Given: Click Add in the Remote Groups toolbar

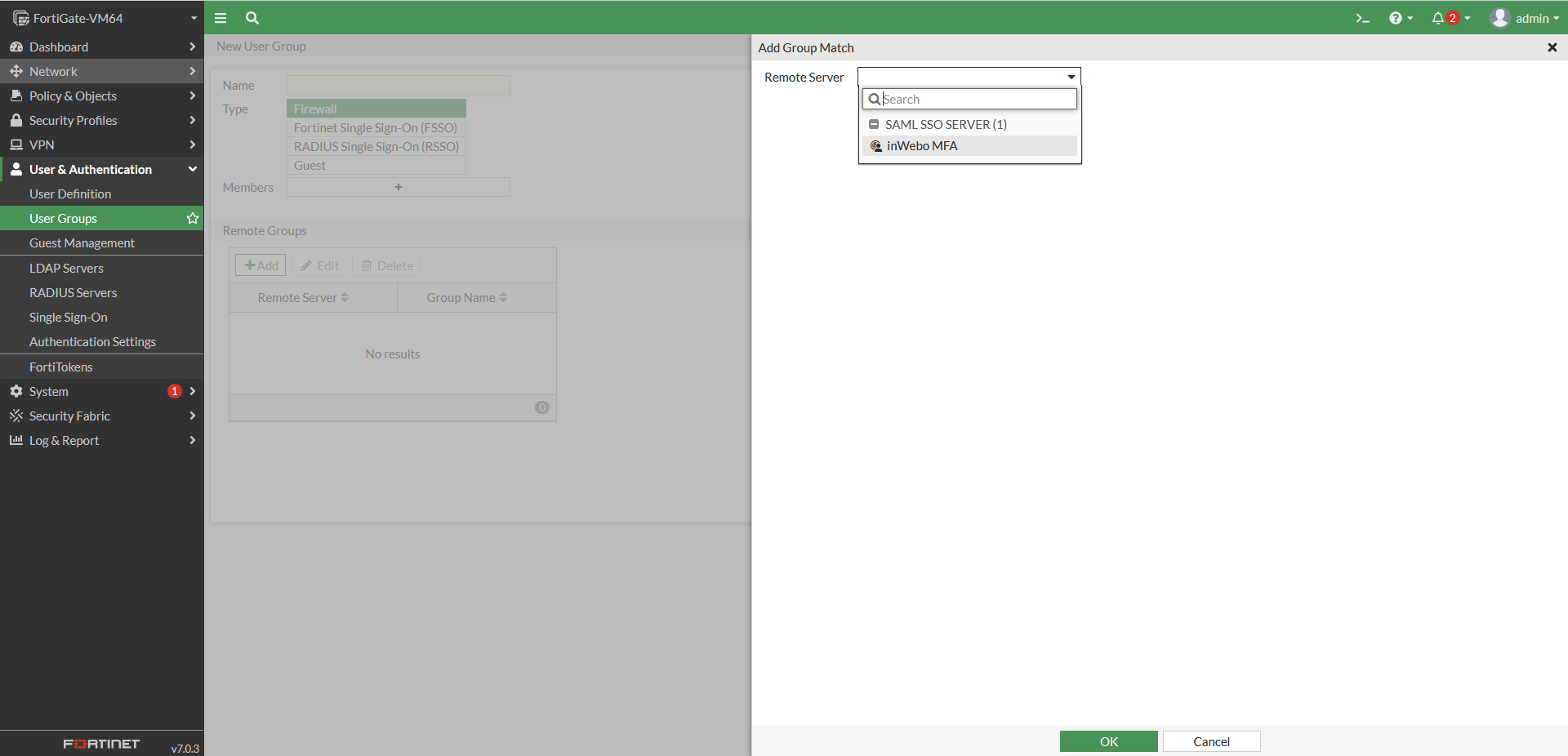Looking at the screenshot, I should point(260,265).
